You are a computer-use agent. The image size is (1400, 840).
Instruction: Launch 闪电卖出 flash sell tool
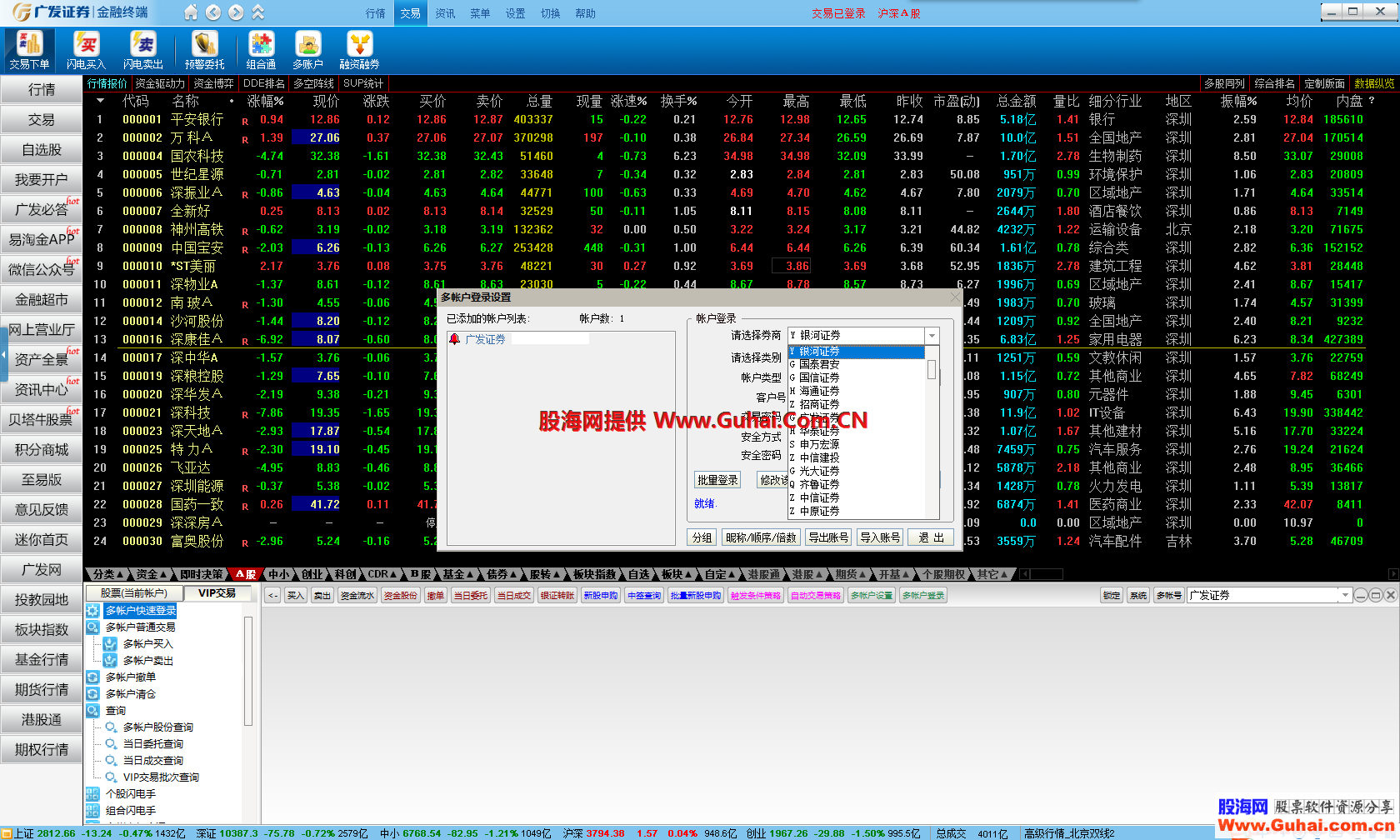click(142, 50)
